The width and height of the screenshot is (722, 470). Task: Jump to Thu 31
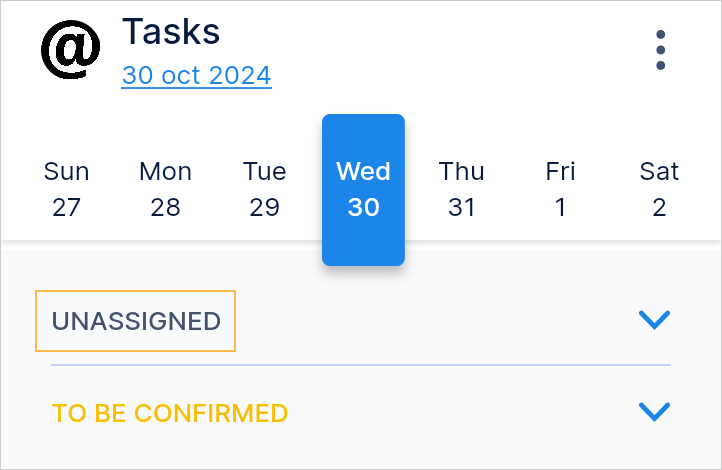461,189
